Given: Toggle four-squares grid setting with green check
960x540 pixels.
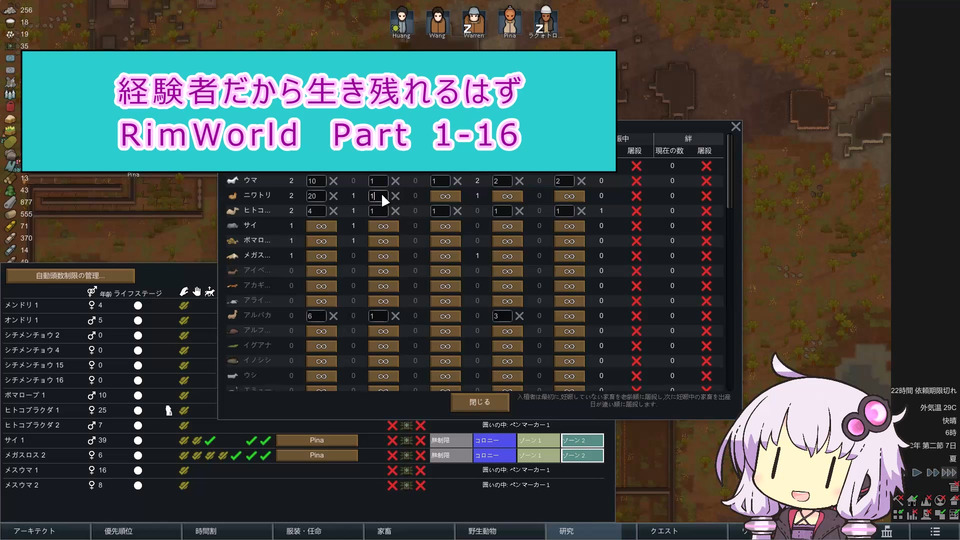Looking at the screenshot, I should pos(899,514).
